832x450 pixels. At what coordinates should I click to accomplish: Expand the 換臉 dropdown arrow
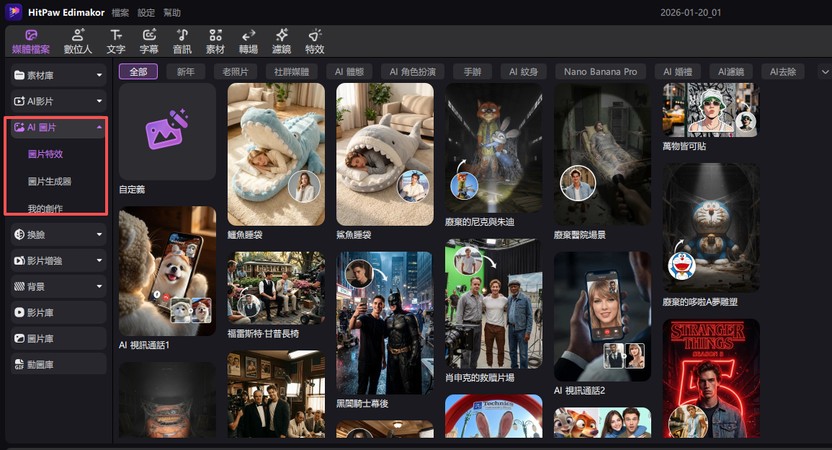(99, 234)
